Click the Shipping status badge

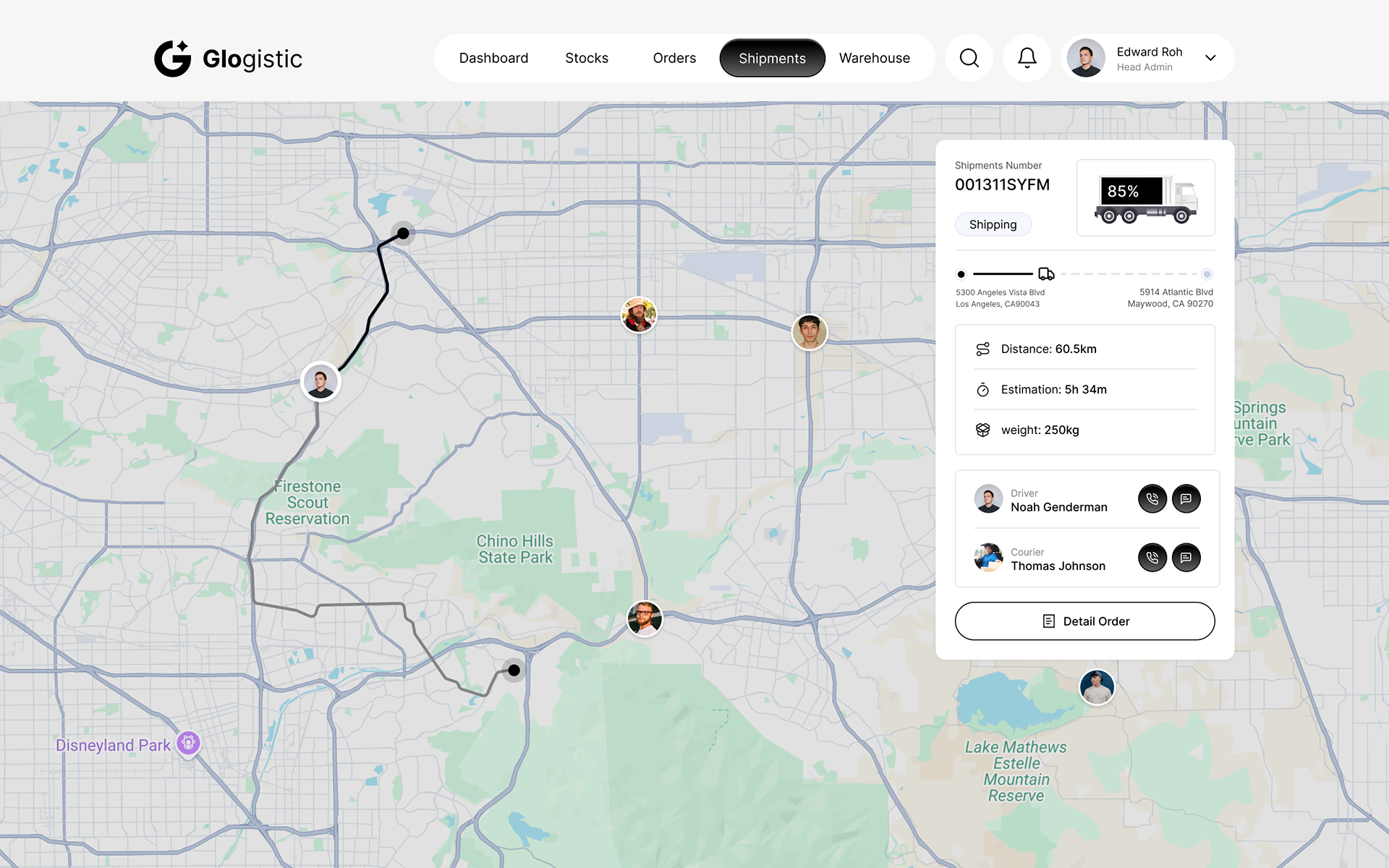993,224
